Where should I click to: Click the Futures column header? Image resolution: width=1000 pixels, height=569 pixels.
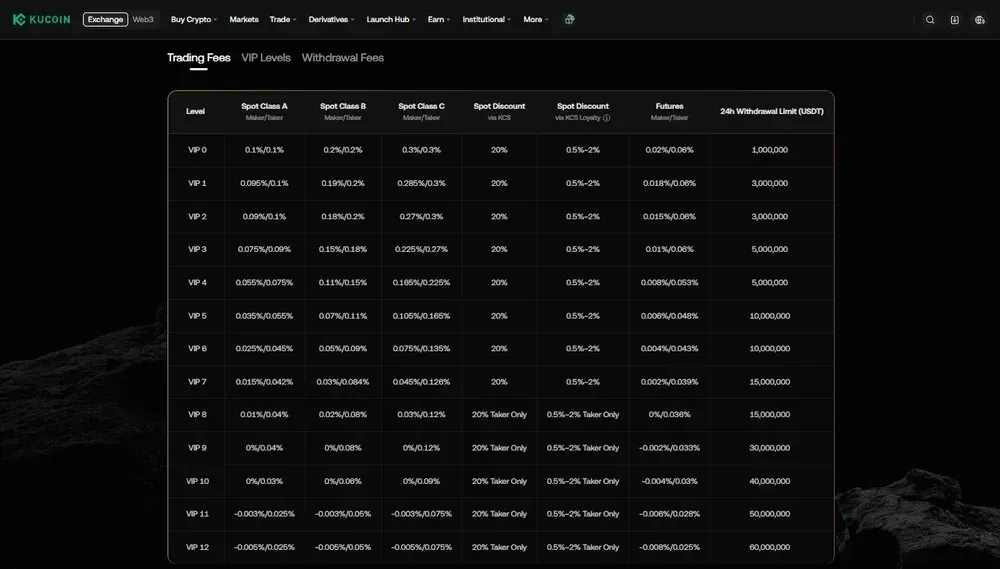pyautogui.click(x=669, y=107)
